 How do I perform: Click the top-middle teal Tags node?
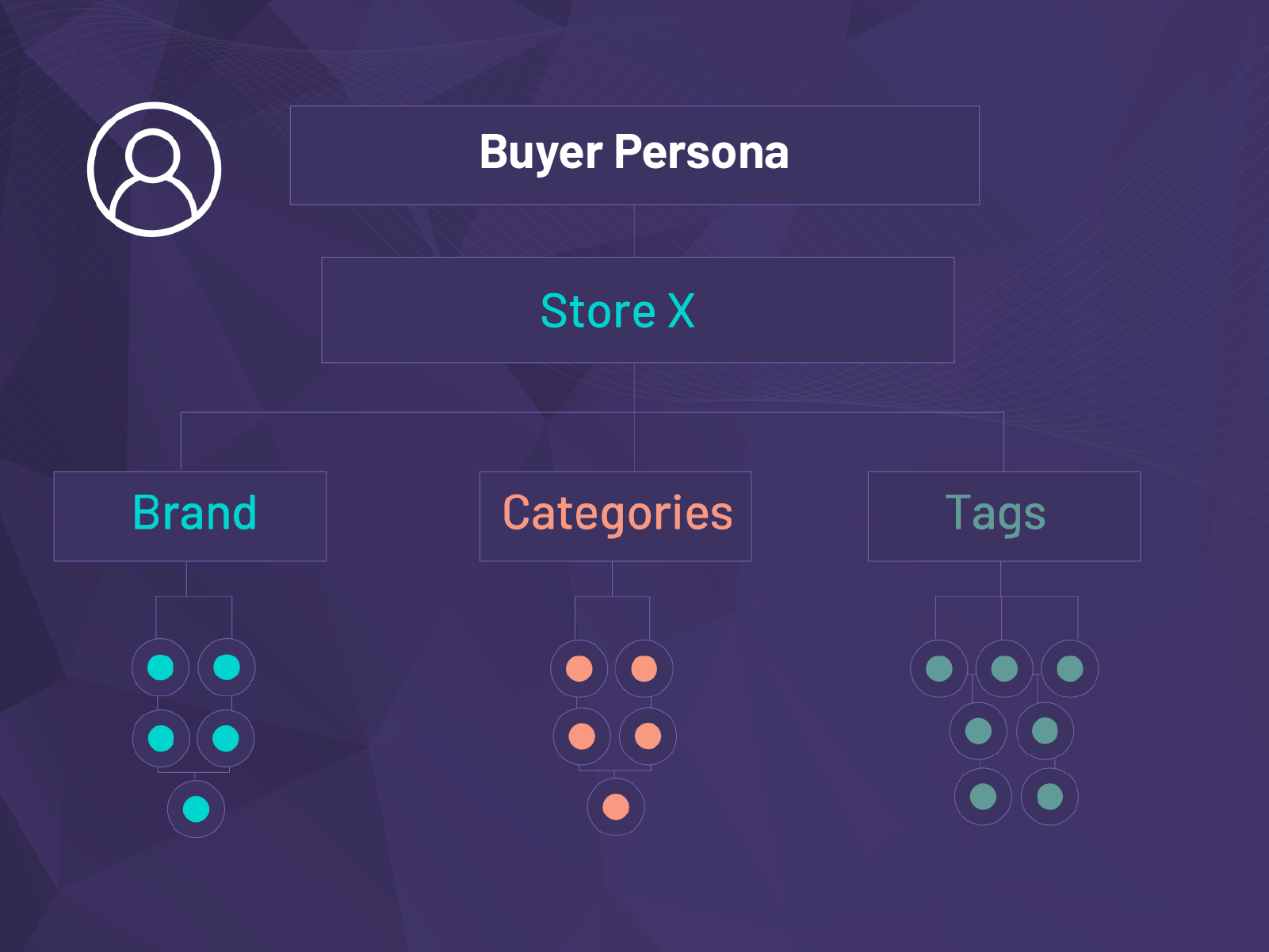(1004, 668)
